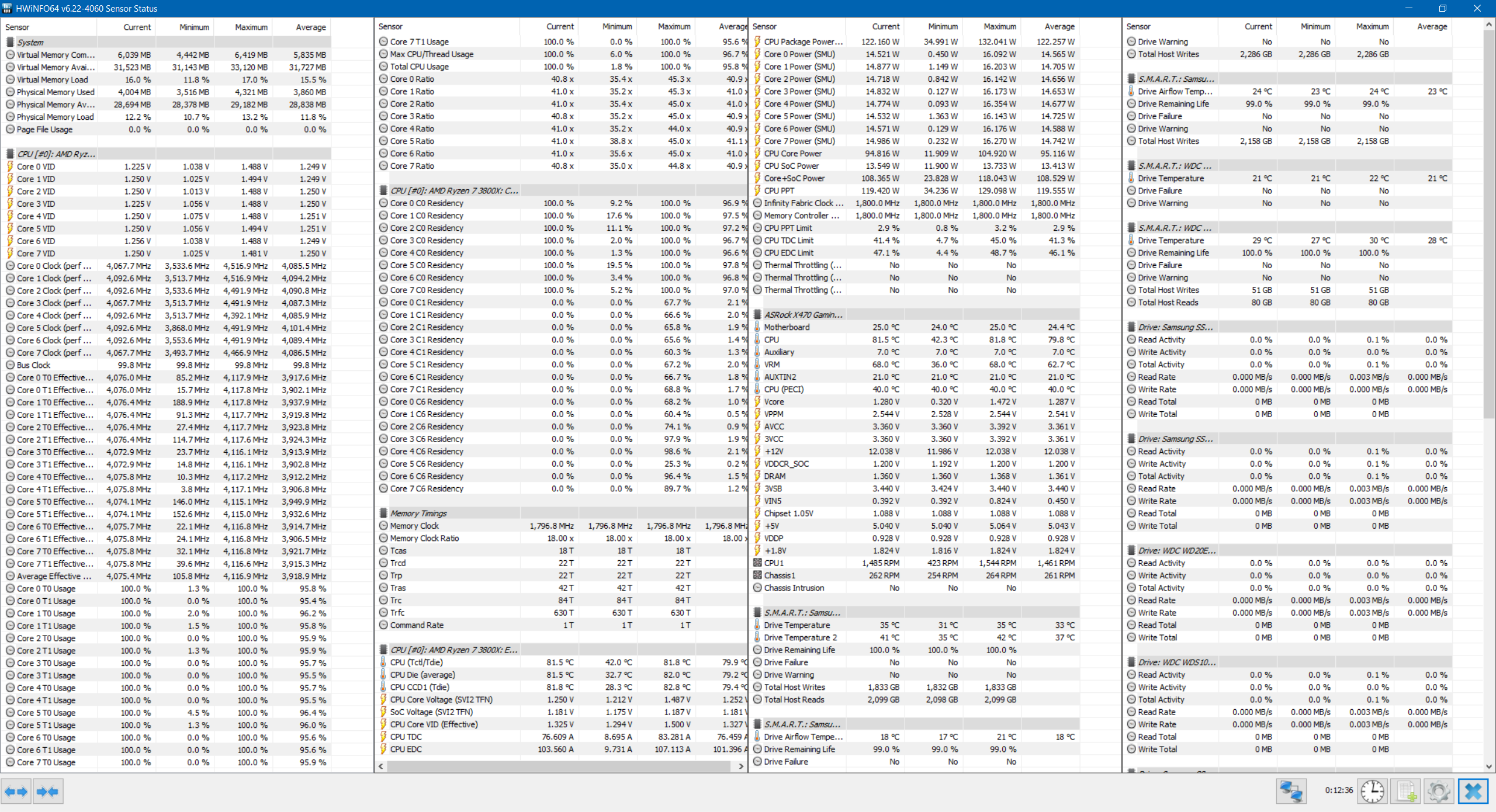The height and width of the screenshot is (812, 1496).
Task: Start logging via the green plus log-file icon
Action: coord(1407,792)
